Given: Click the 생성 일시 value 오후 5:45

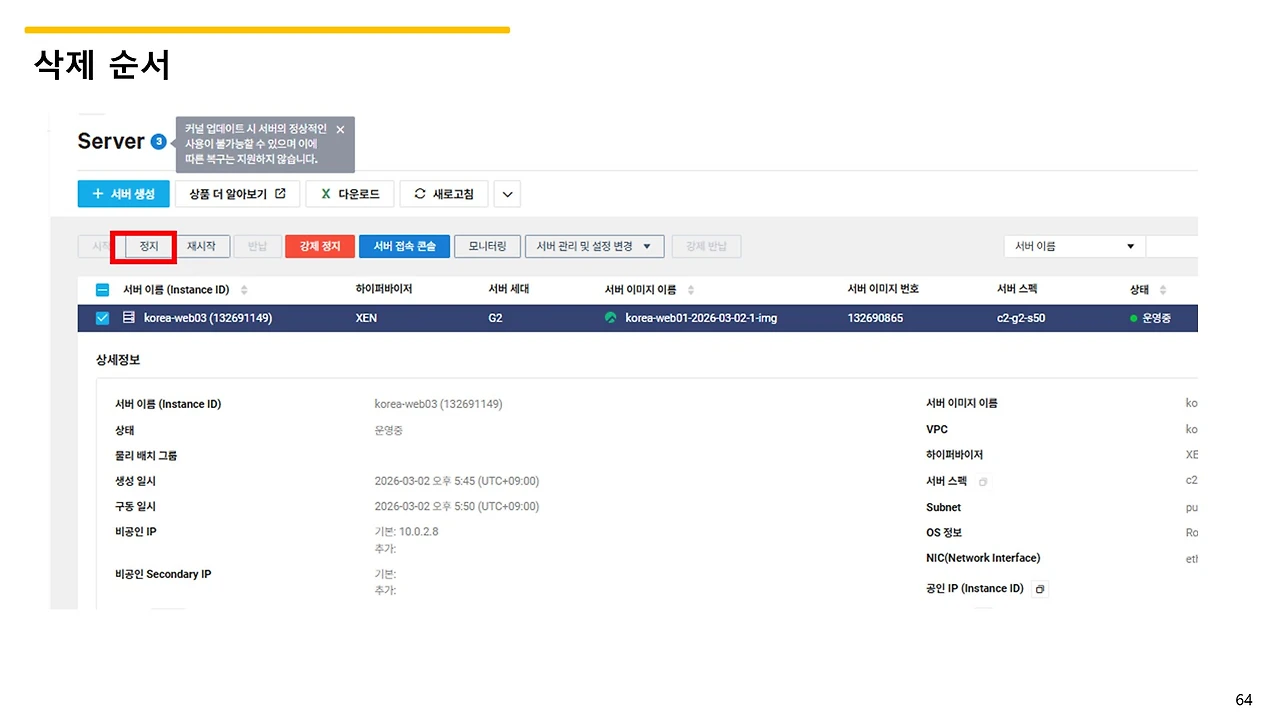Looking at the screenshot, I should [x=457, y=481].
